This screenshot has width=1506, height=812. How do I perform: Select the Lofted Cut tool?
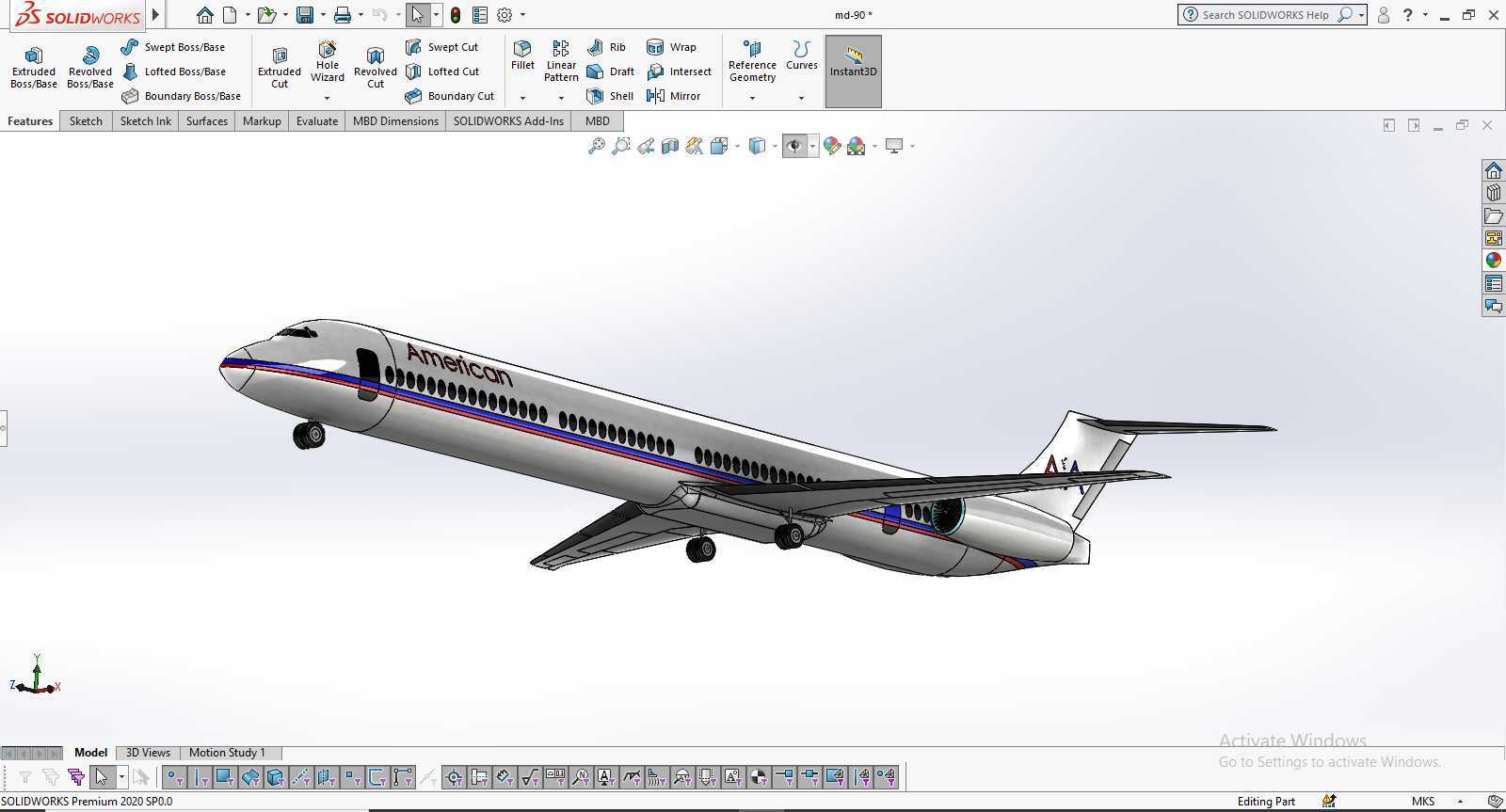coord(442,72)
